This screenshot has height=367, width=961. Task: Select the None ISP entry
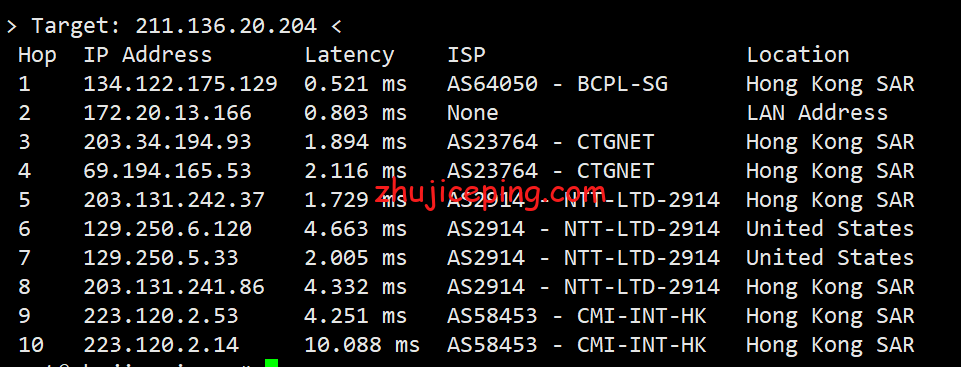click(x=473, y=113)
